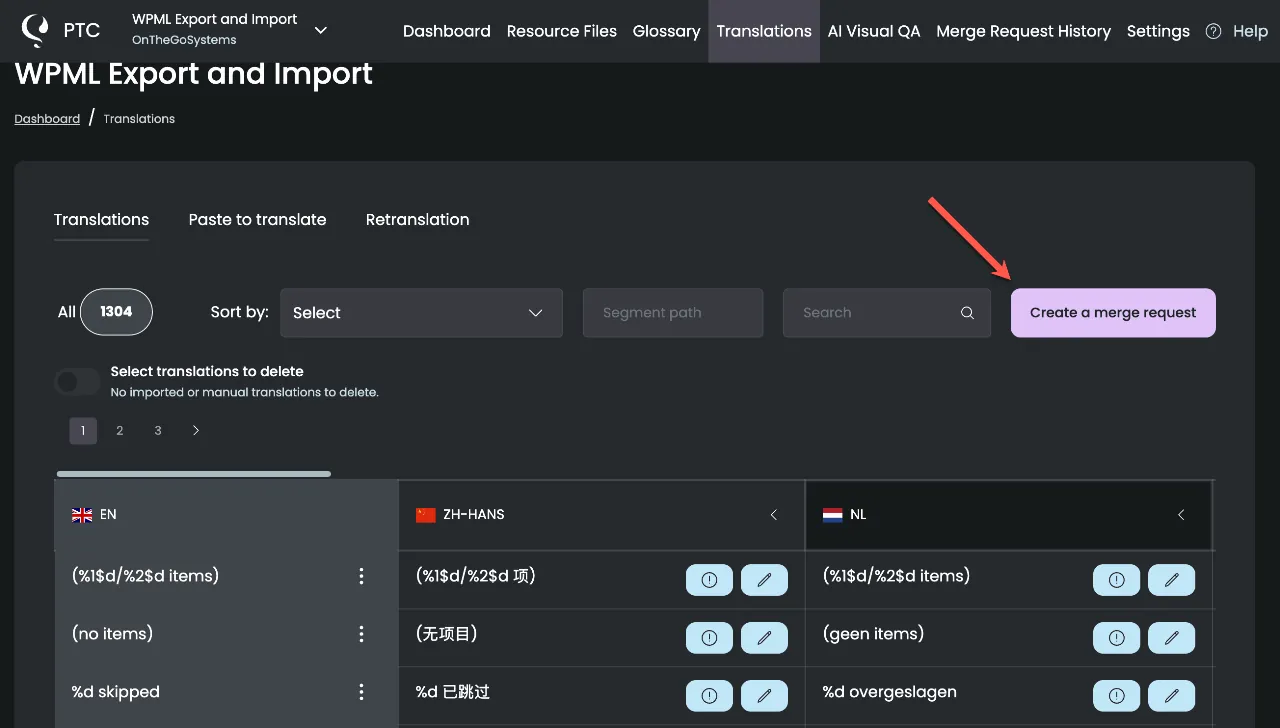The height and width of the screenshot is (728, 1280).
Task: Collapse the NL column chevron
Action: tap(1181, 515)
